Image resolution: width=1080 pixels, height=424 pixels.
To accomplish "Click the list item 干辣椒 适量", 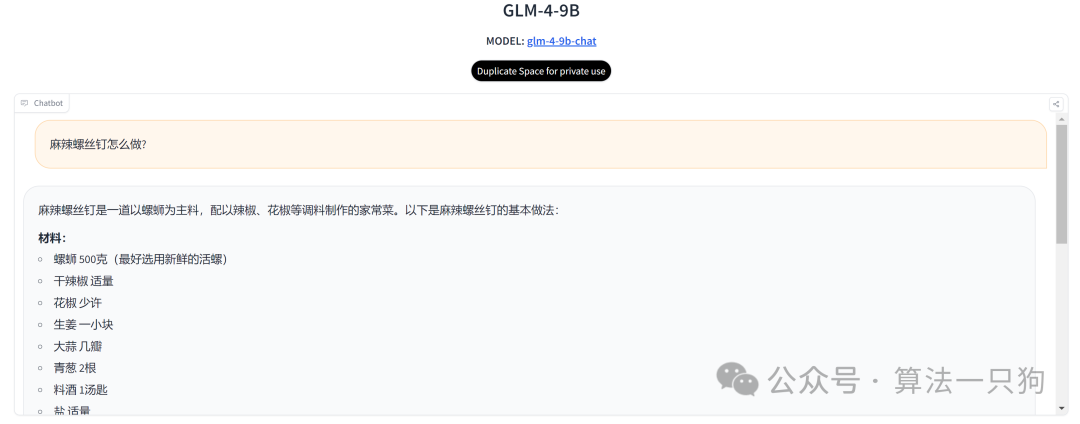I will pos(83,281).
